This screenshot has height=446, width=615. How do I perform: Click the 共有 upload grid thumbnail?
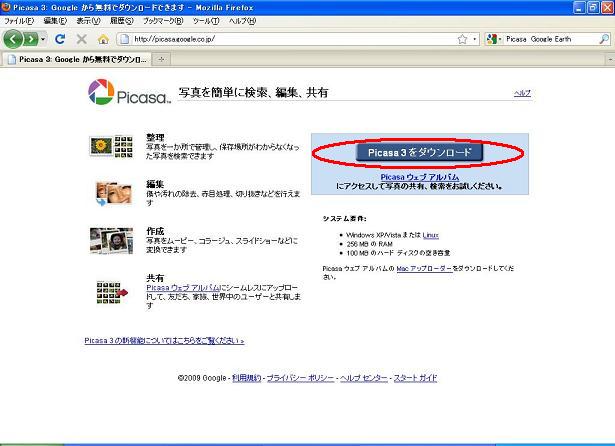pos(112,292)
